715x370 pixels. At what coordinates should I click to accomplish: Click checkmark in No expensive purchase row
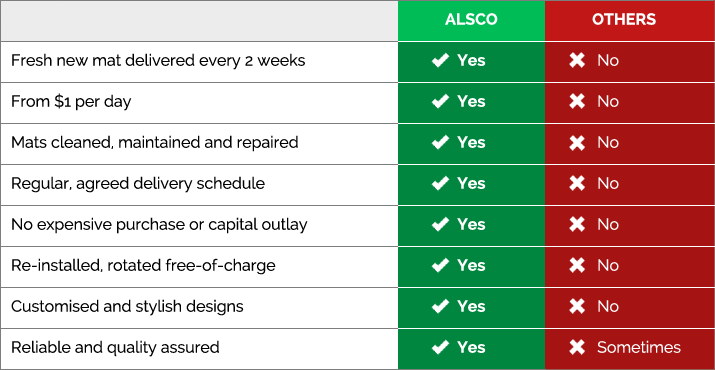[x=440, y=224]
